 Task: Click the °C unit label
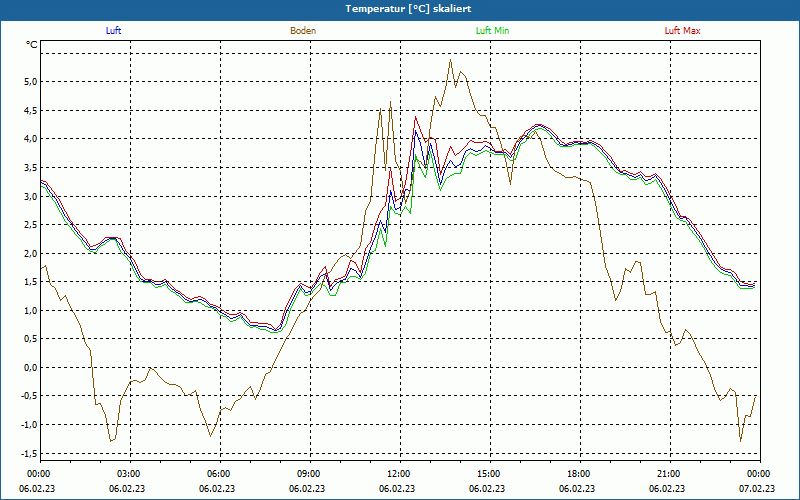pos(32,45)
